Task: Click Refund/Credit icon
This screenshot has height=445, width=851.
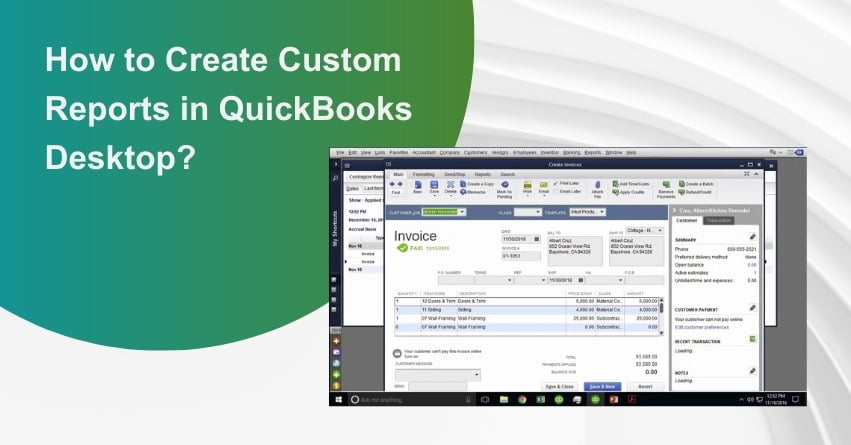Action: click(x=682, y=192)
